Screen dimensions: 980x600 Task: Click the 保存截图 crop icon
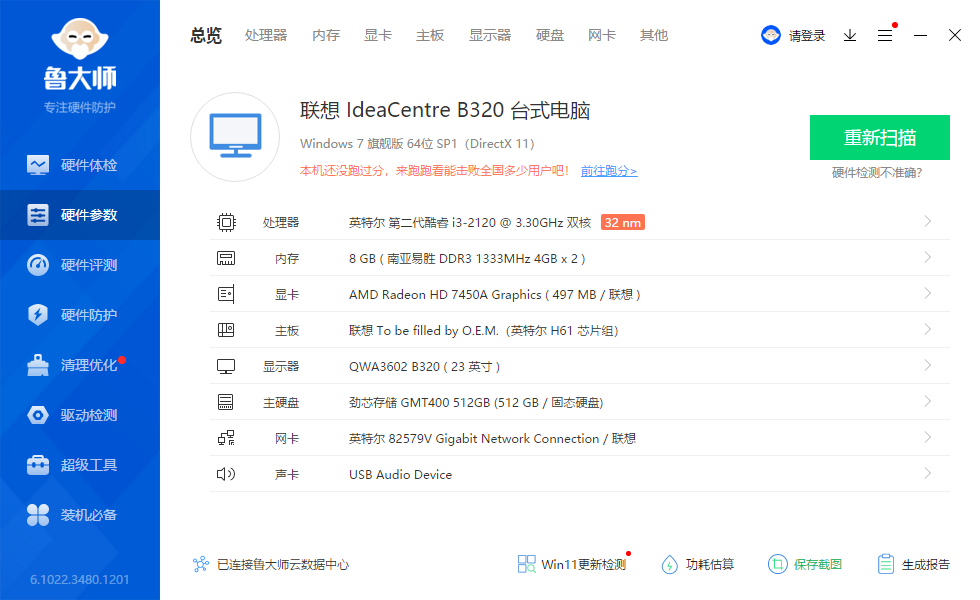778,564
